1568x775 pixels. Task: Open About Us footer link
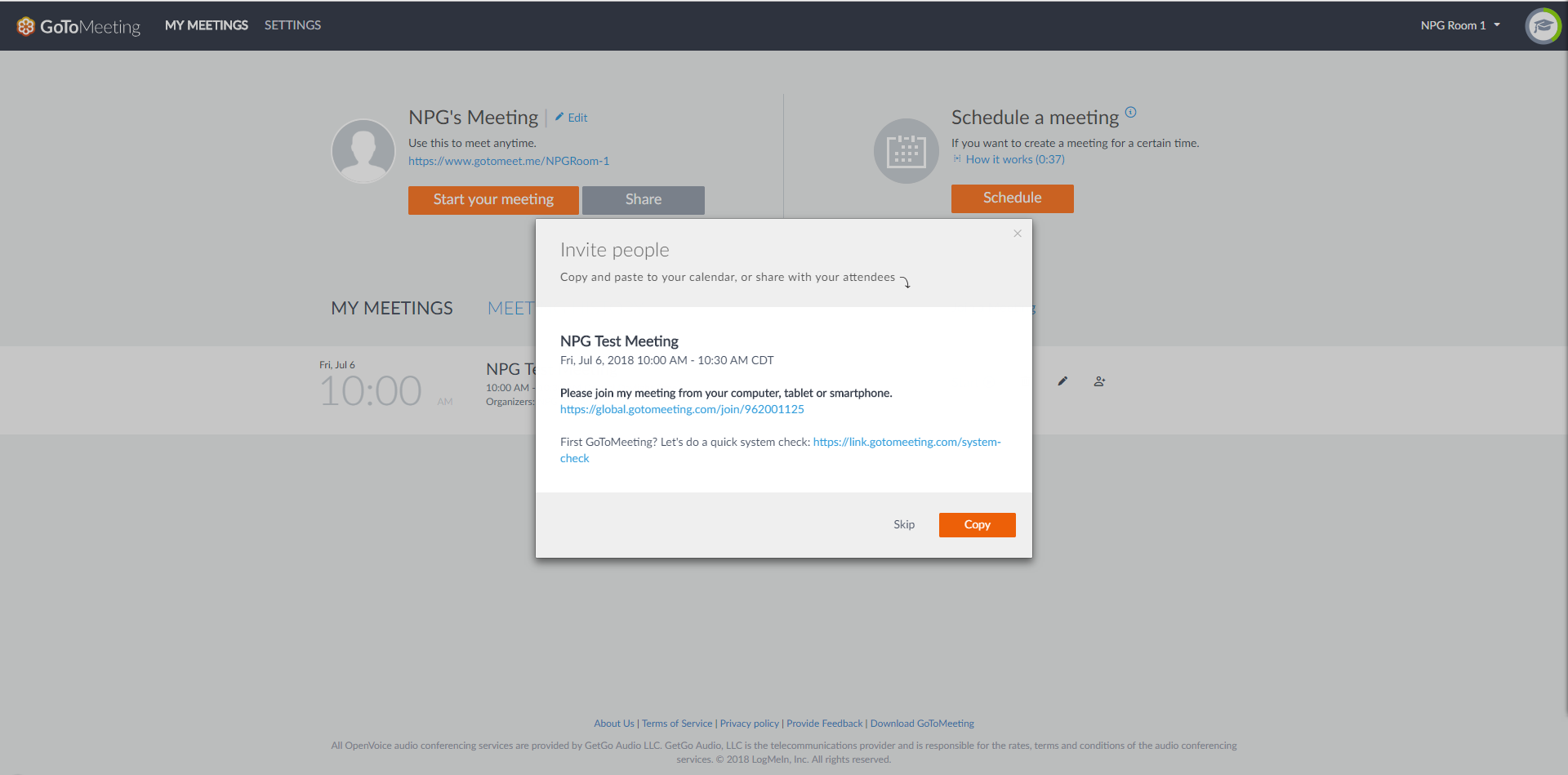(x=614, y=724)
